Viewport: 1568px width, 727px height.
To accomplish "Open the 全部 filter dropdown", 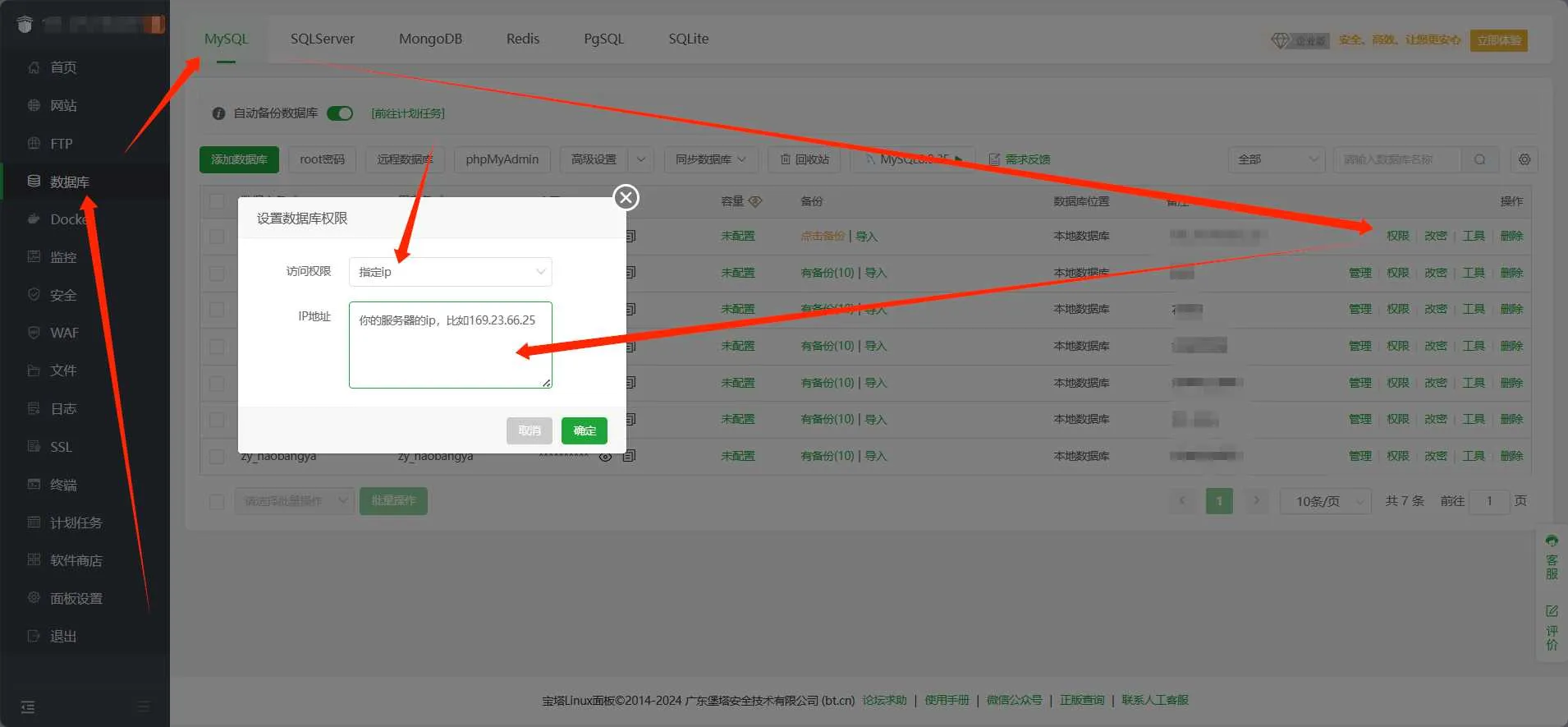I will [1277, 159].
